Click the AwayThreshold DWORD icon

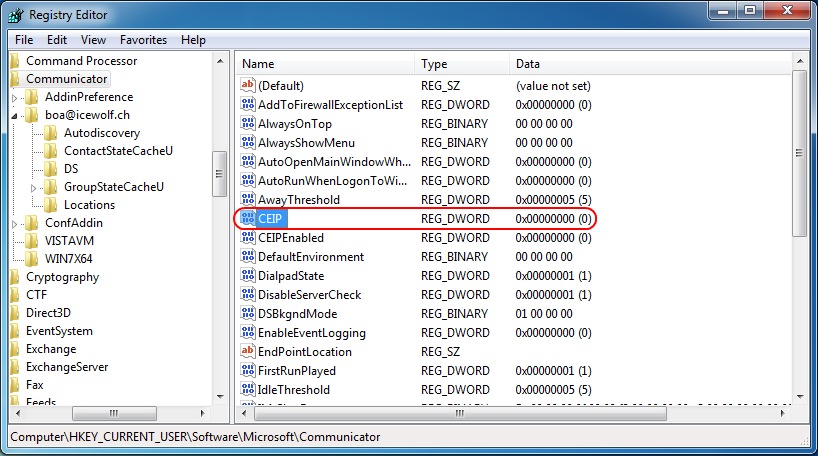(x=248, y=199)
